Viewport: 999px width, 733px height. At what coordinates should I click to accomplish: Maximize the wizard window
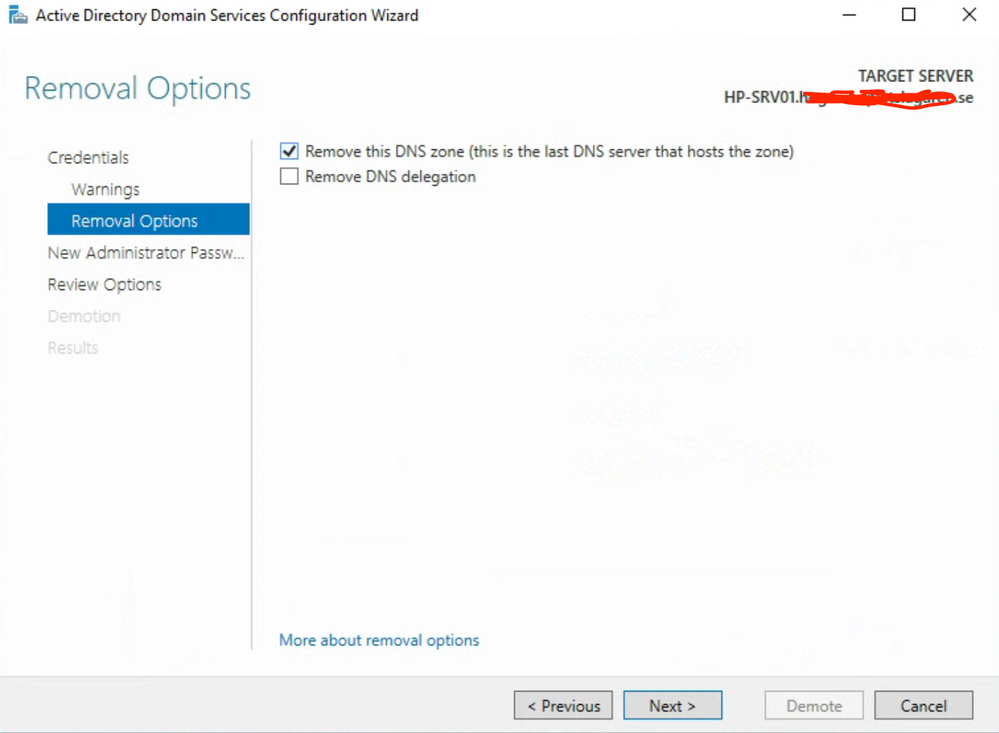tap(909, 15)
